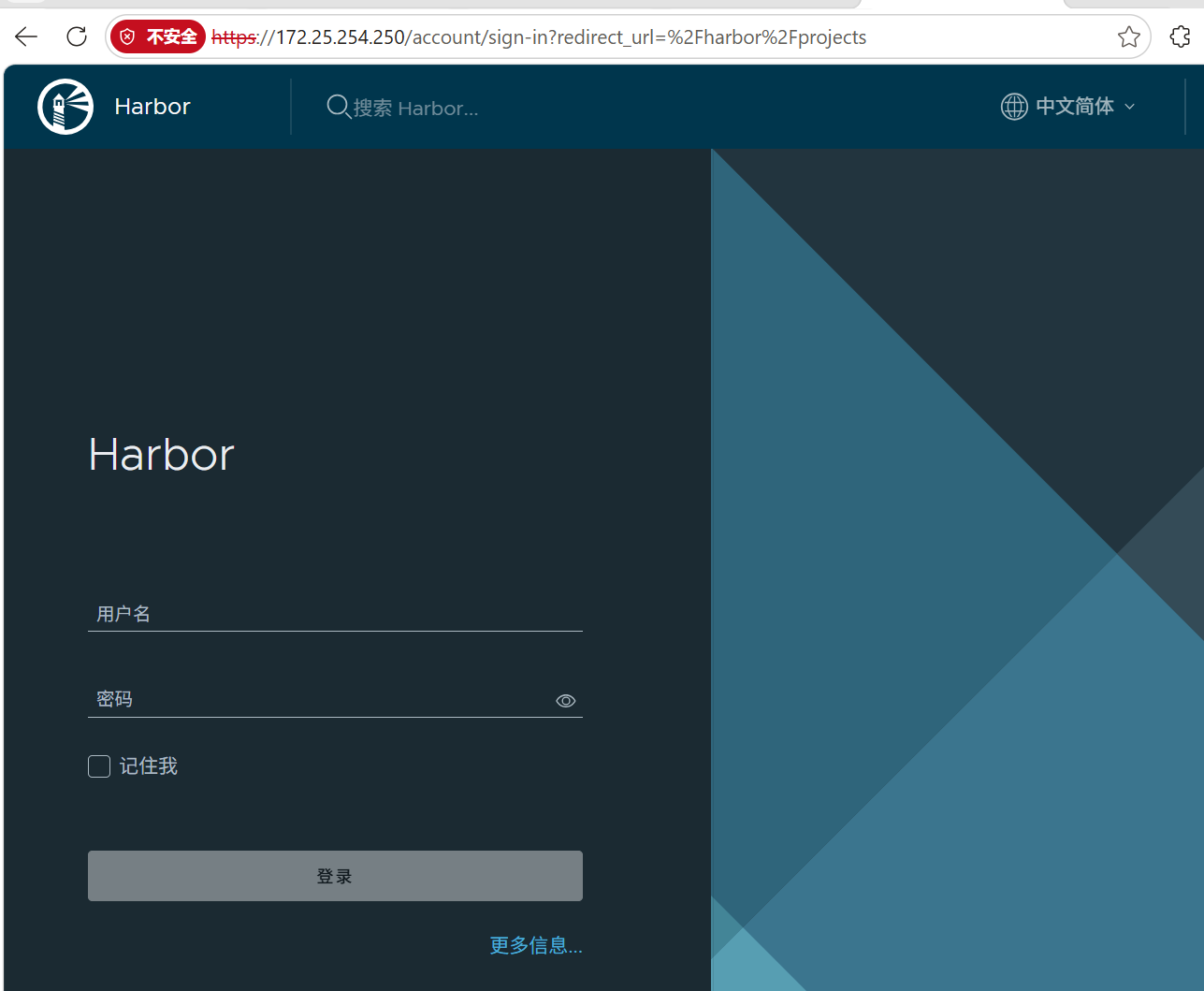Click the browser back arrow
This screenshot has width=1204, height=991.
26,37
